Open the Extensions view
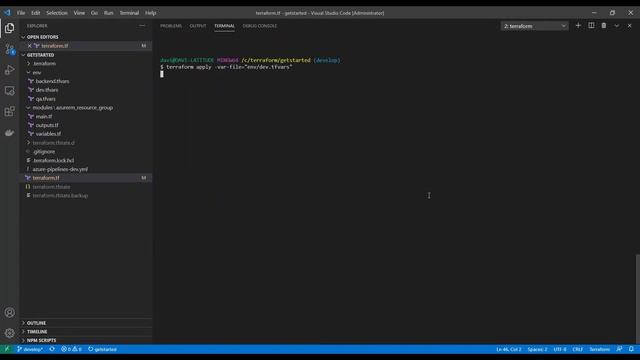 (9, 111)
